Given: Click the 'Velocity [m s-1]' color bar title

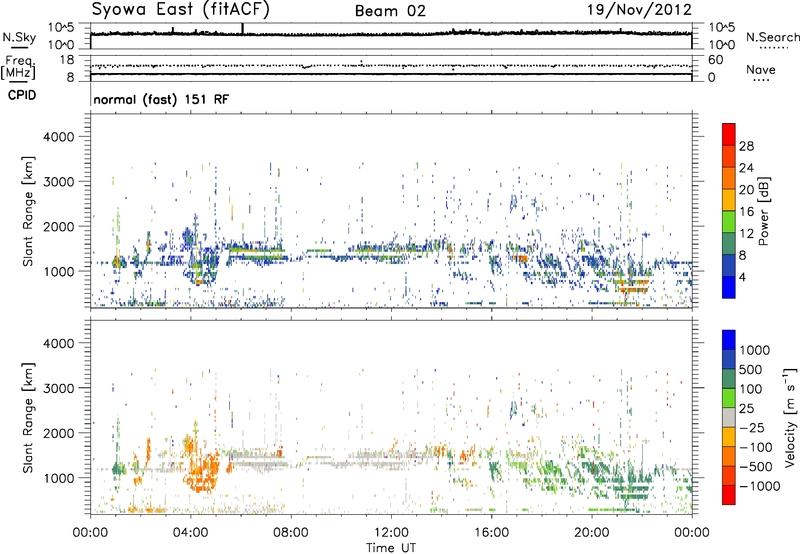Looking at the screenshot, I should (791, 417).
